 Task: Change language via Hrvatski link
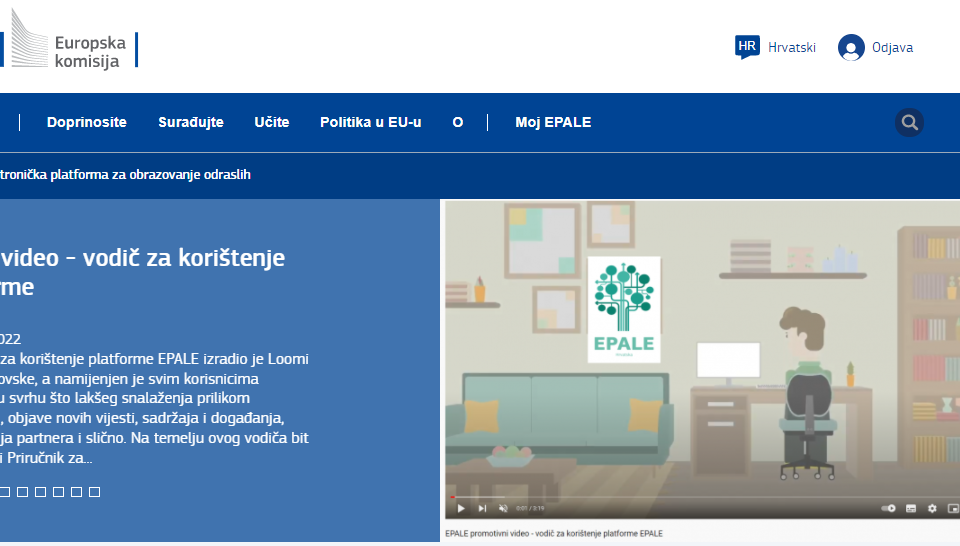(792, 48)
